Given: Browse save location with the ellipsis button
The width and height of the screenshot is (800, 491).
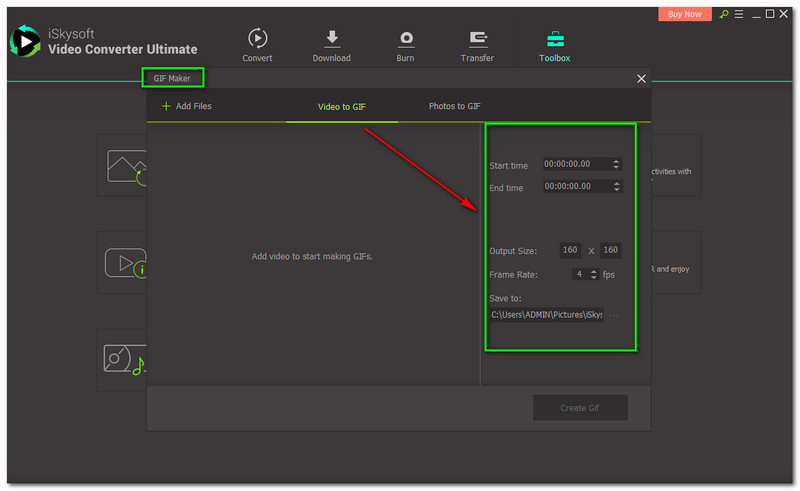Looking at the screenshot, I should tap(614, 315).
